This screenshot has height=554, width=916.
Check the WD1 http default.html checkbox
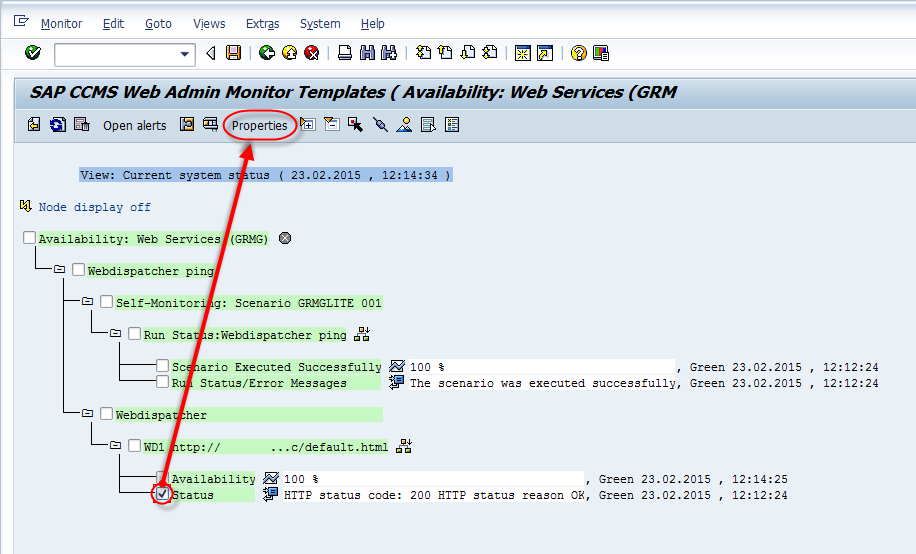pos(134,446)
